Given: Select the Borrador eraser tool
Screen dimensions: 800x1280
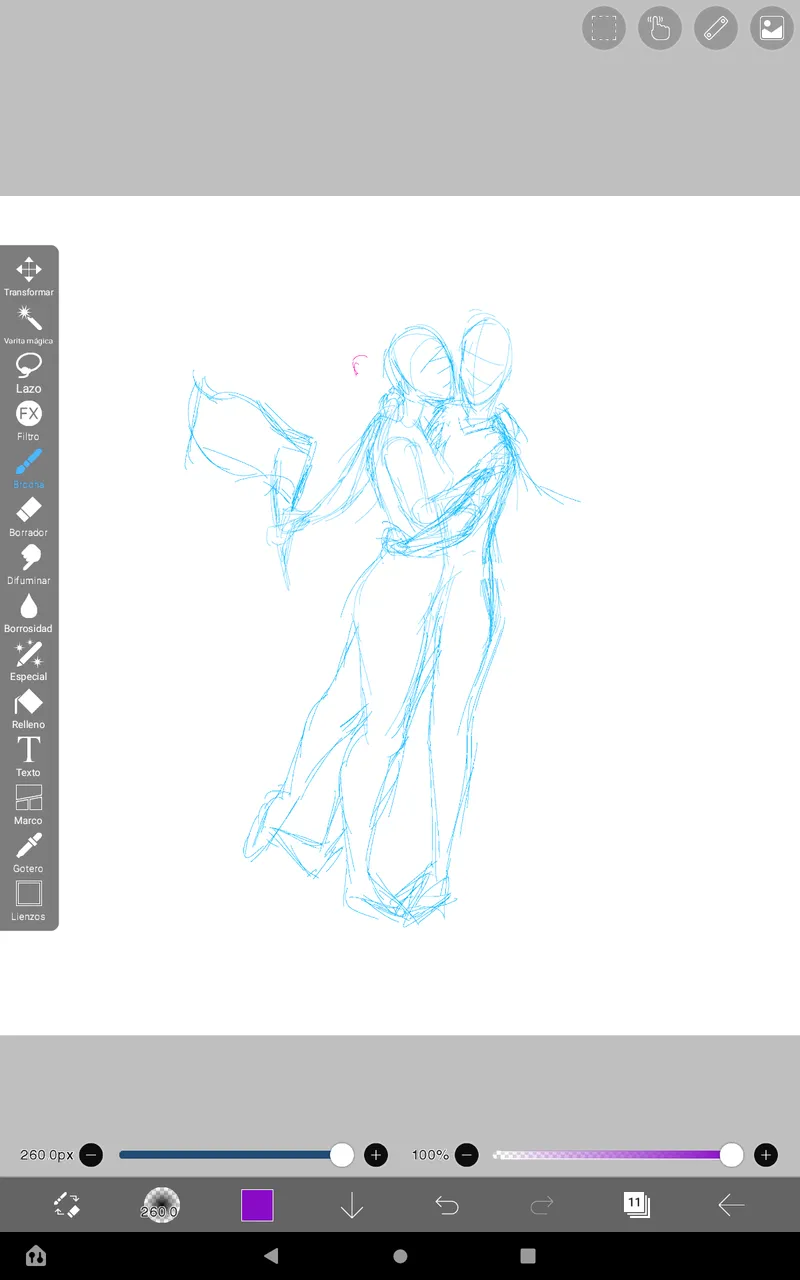Looking at the screenshot, I should click(29, 516).
